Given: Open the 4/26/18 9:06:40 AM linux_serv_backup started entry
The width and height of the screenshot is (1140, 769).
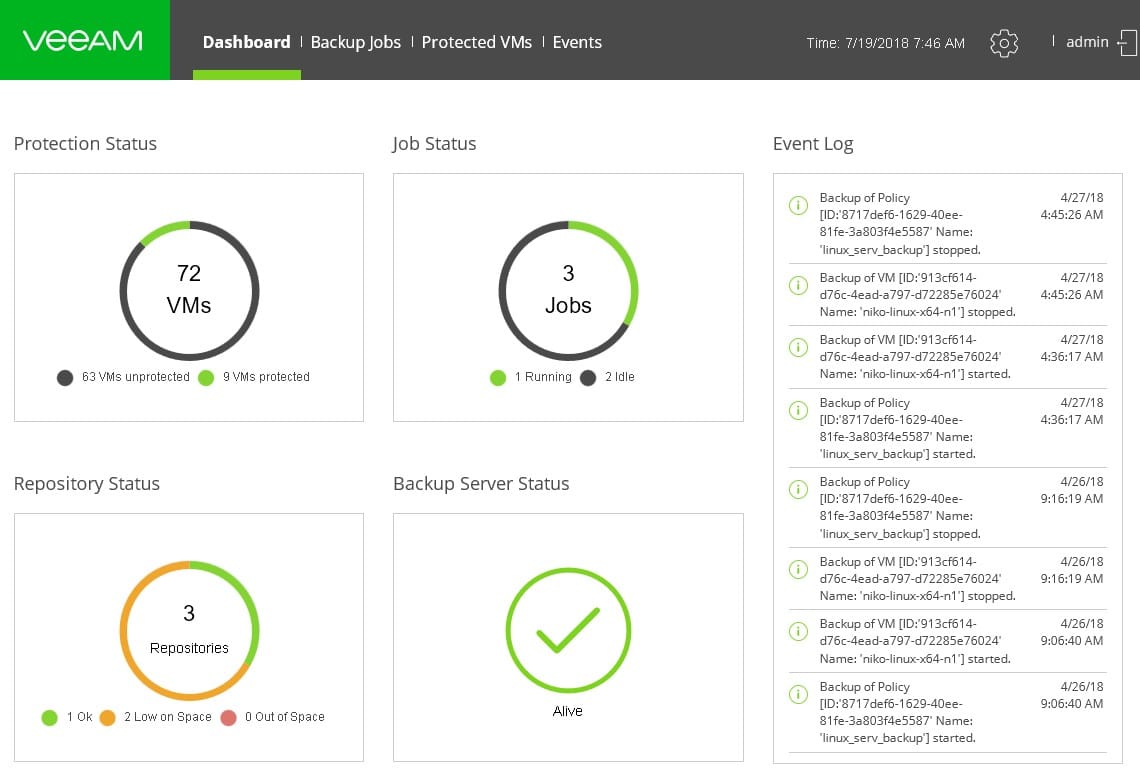Looking at the screenshot, I should (947, 712).
